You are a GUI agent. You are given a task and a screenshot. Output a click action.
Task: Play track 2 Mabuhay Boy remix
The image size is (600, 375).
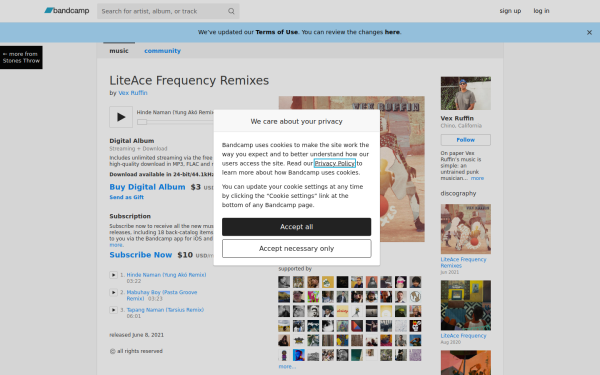tap(113, 292)
